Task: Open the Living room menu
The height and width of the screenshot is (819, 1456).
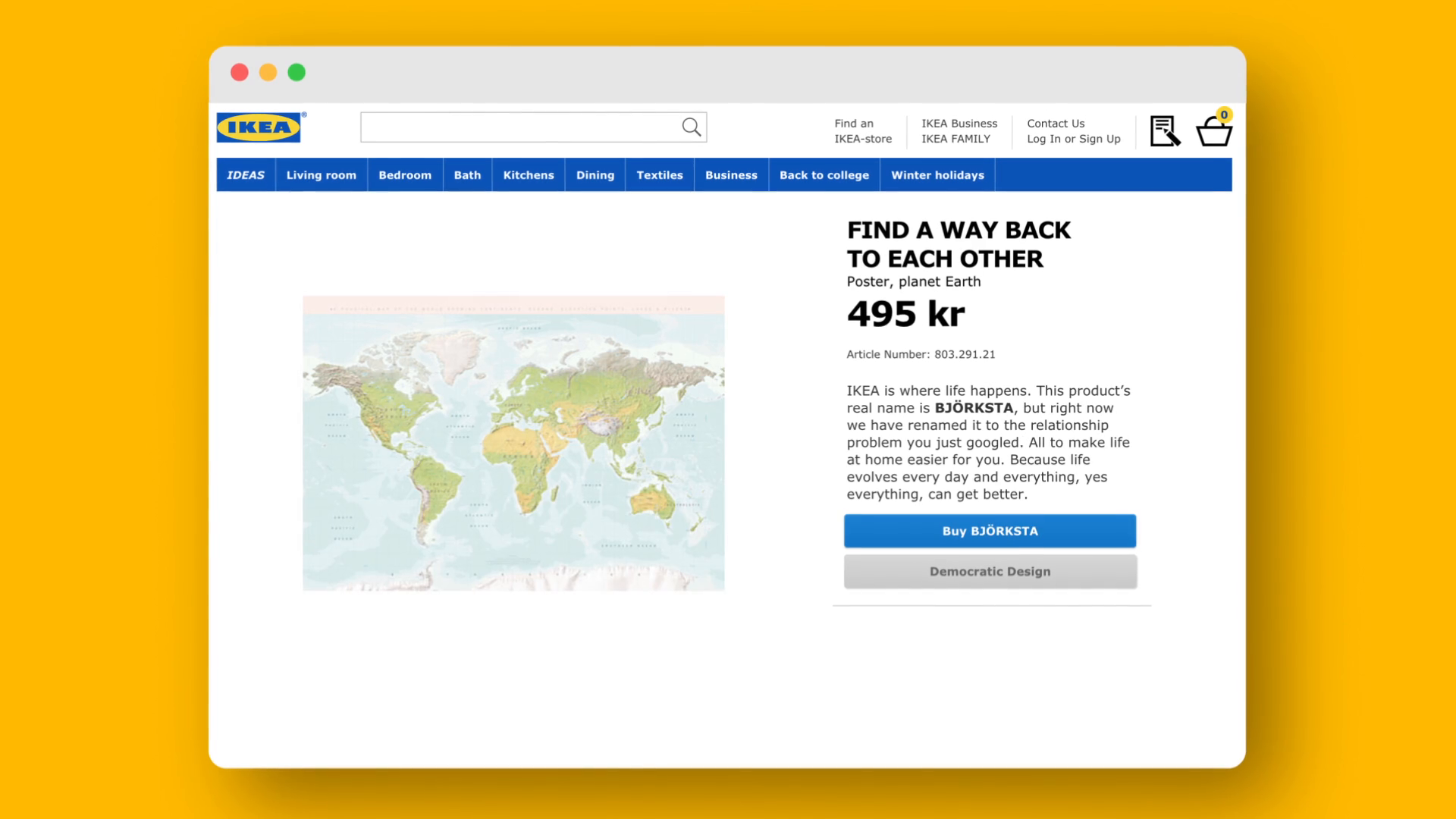Action: point(322,175)
